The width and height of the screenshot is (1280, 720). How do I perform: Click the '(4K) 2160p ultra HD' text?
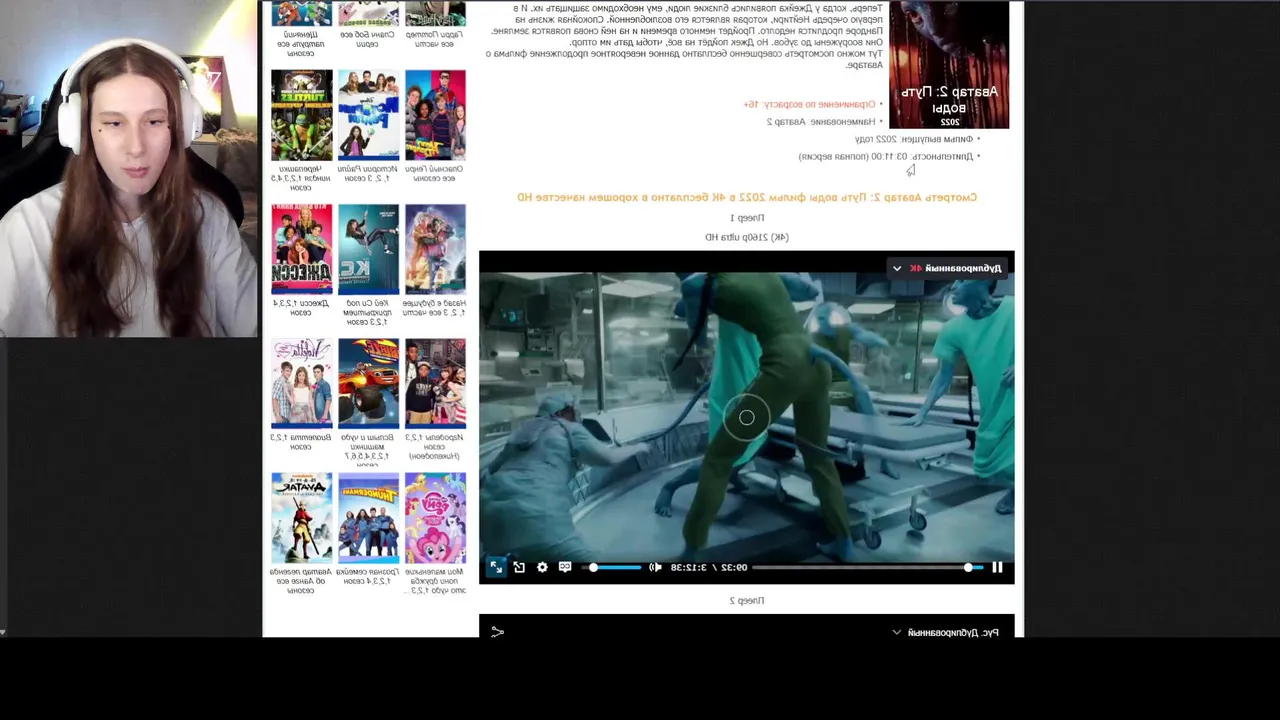click(747, 238)
